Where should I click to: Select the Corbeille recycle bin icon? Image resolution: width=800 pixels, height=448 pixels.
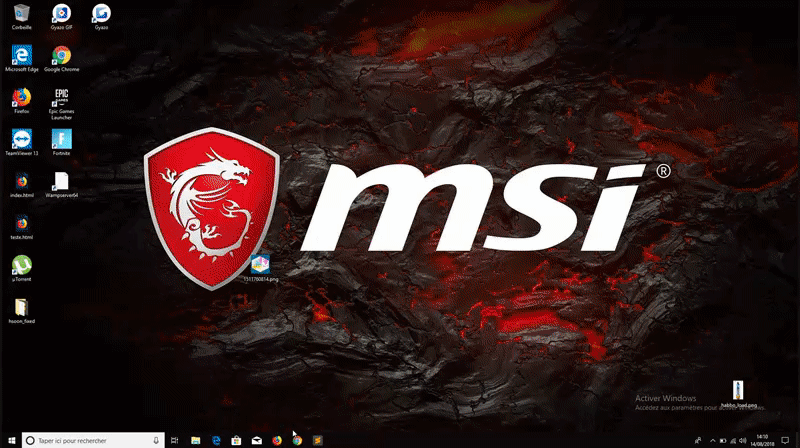(21, 17)
